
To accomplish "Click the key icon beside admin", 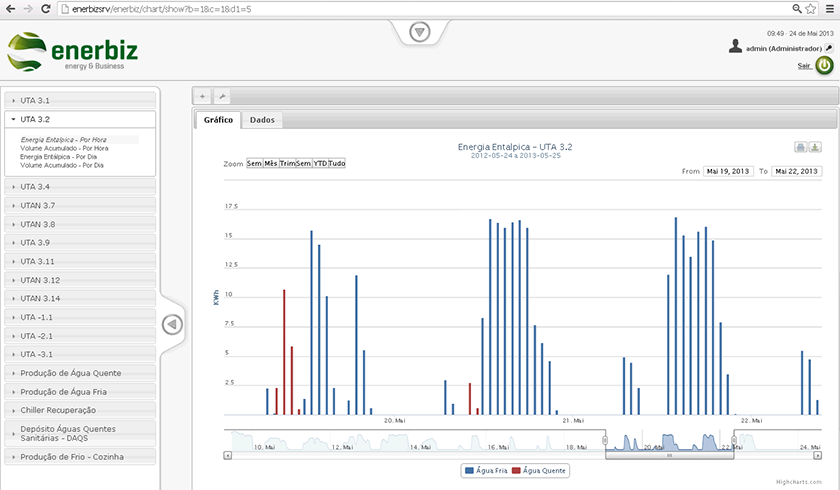I will 829,48.
